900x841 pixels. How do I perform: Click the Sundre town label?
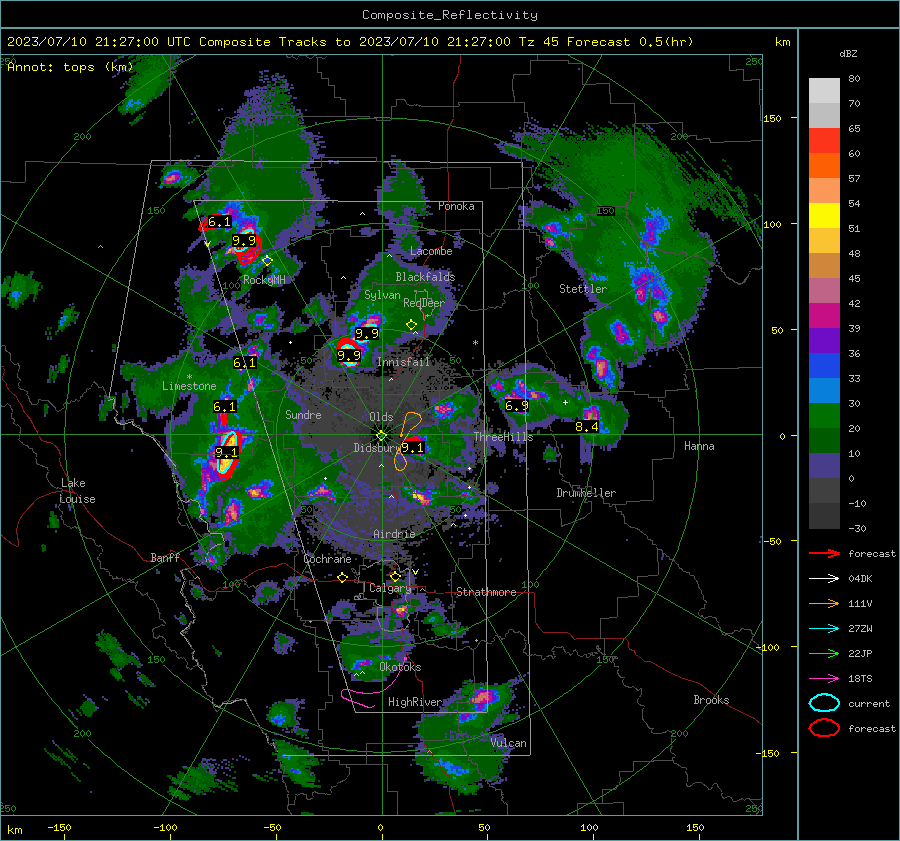coord(303,414)
